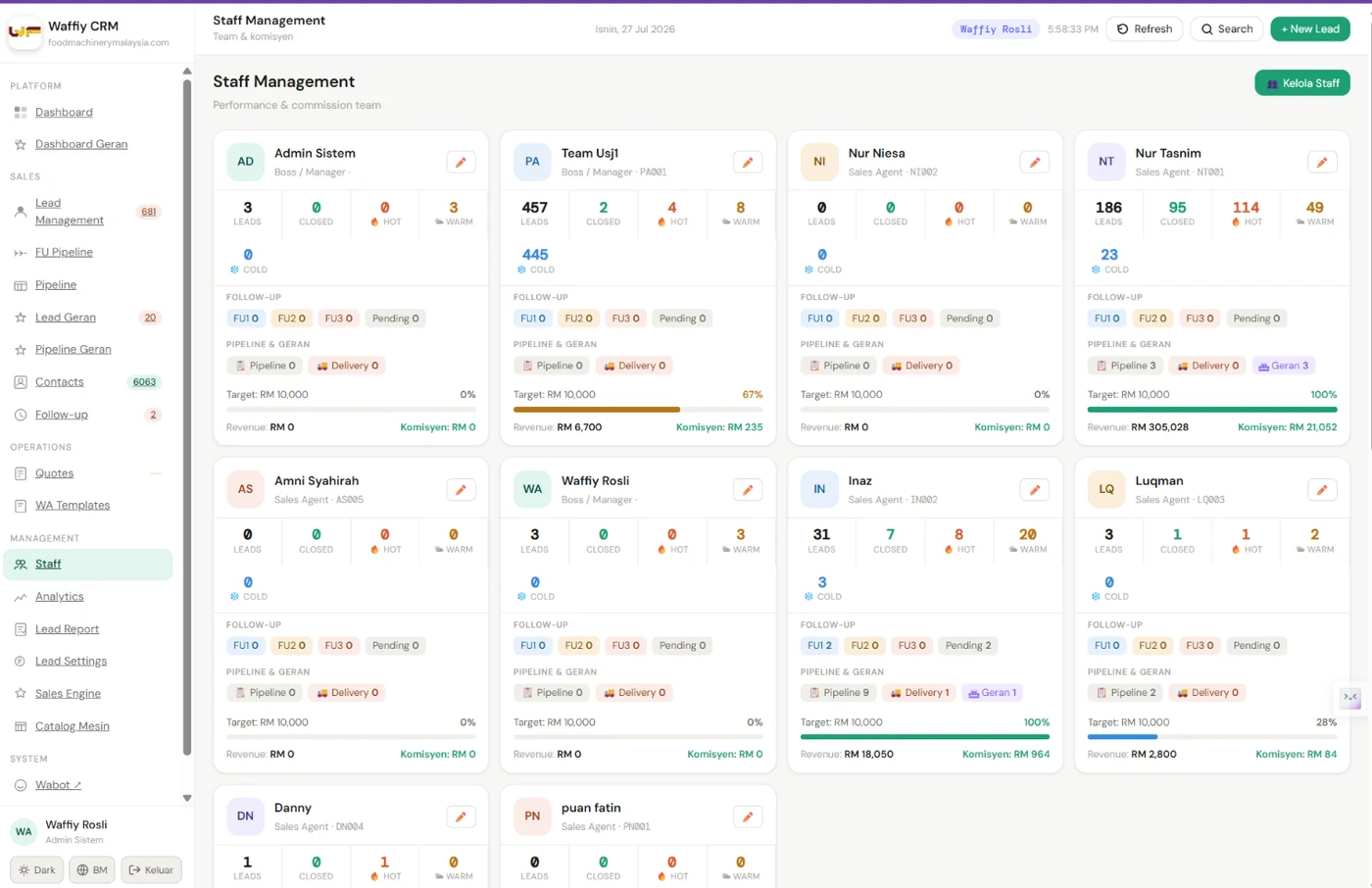Click Pipeline 2 tag on Luqman card
The width and height of the screenshot is (1372, 888).
(x=1126, y=693)
